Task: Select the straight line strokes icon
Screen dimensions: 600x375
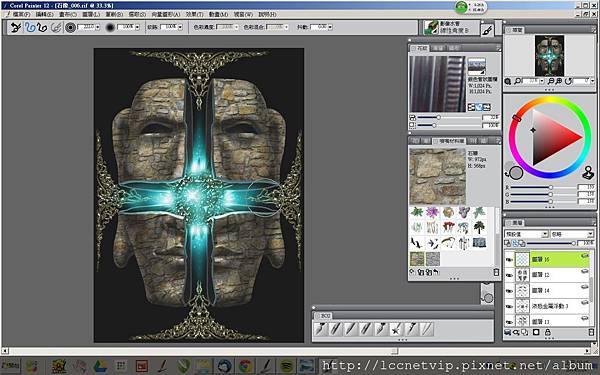Action: tap(42, 27)
